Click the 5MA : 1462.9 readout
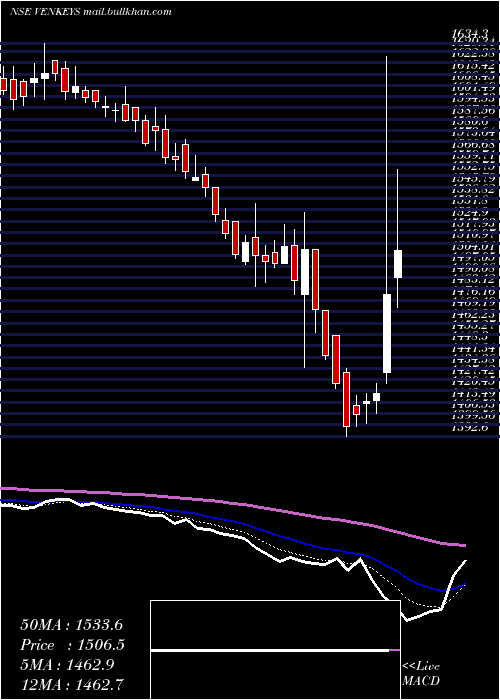500x700 pixels. (67, 665)
